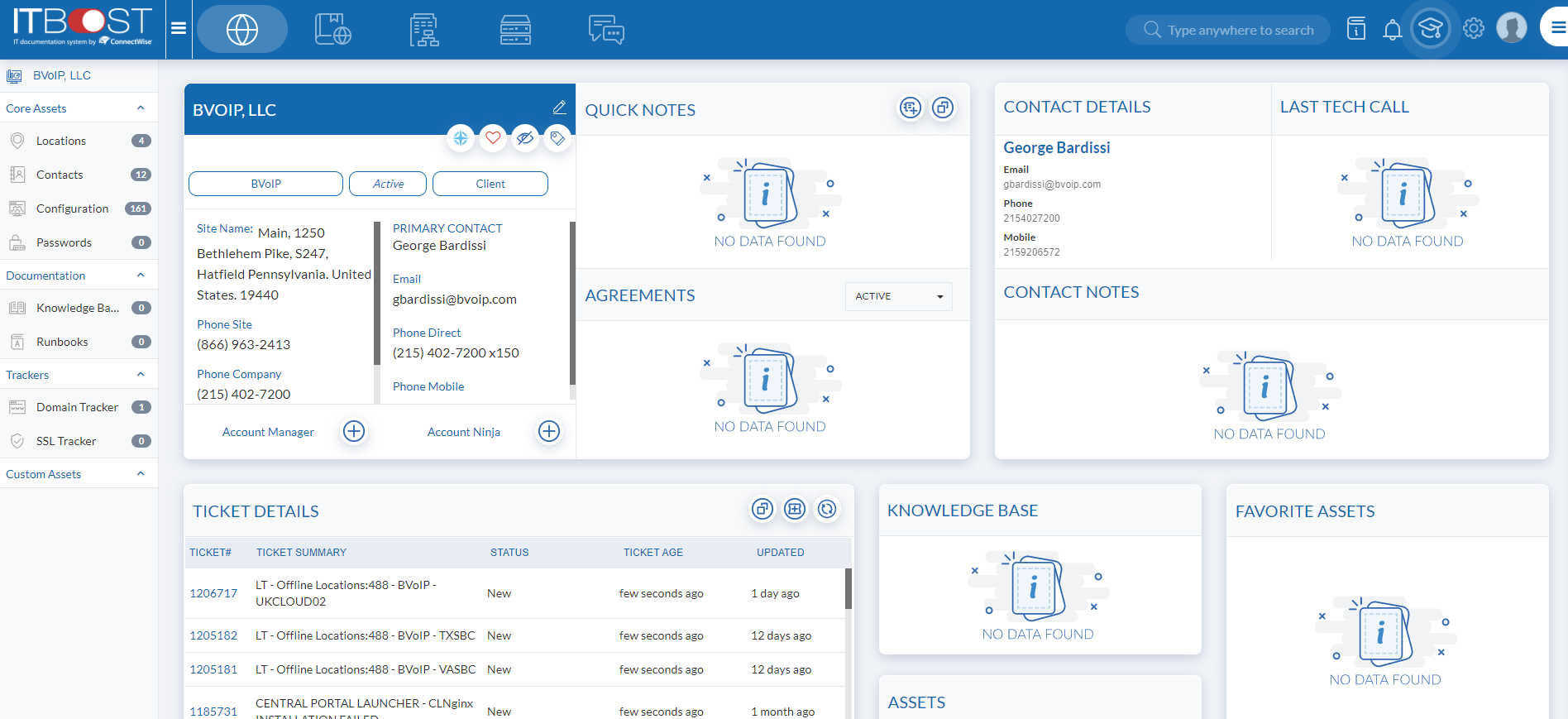Sort by the TICKET AGE column header

[653, 553]
